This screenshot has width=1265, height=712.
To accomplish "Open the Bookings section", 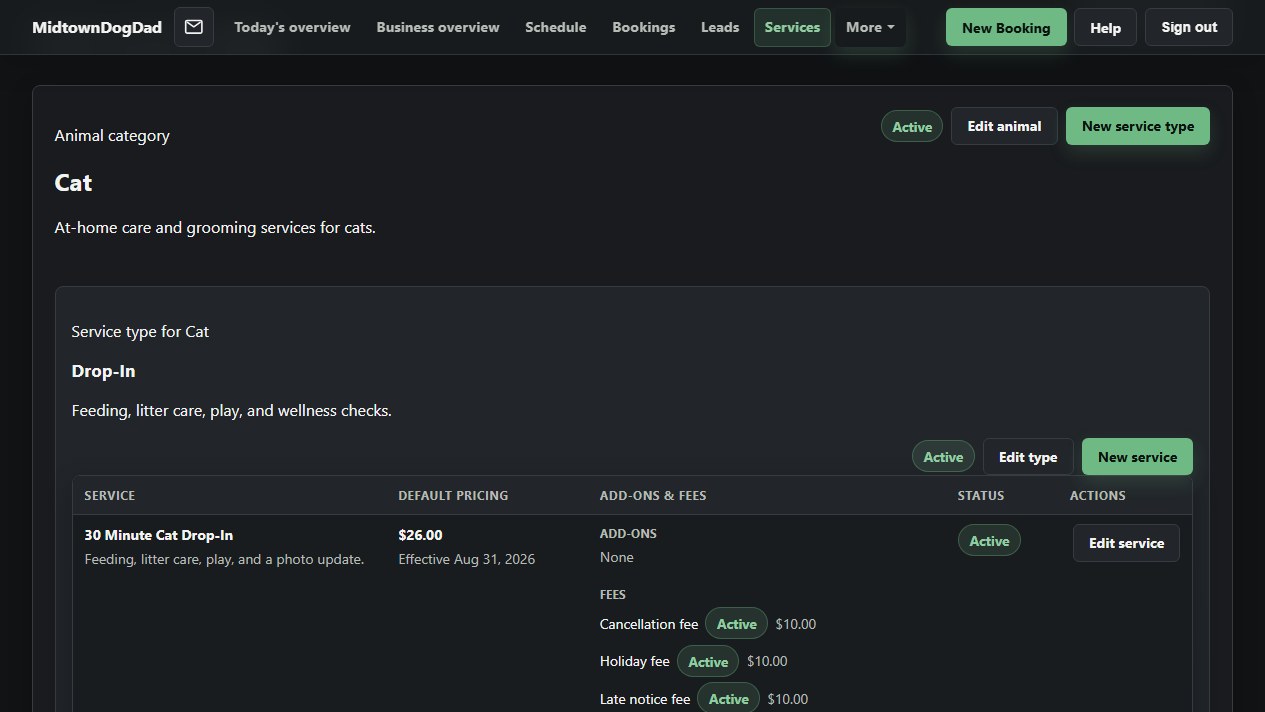I will [644, 27].
